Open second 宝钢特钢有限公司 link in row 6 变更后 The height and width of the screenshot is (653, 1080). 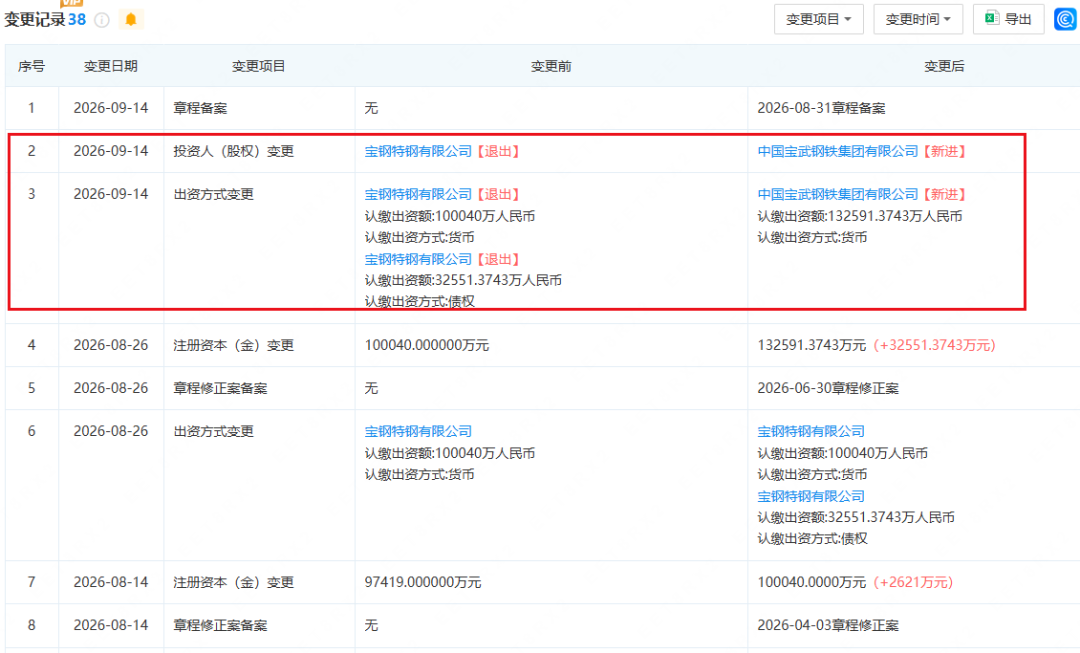click(811, 496)
